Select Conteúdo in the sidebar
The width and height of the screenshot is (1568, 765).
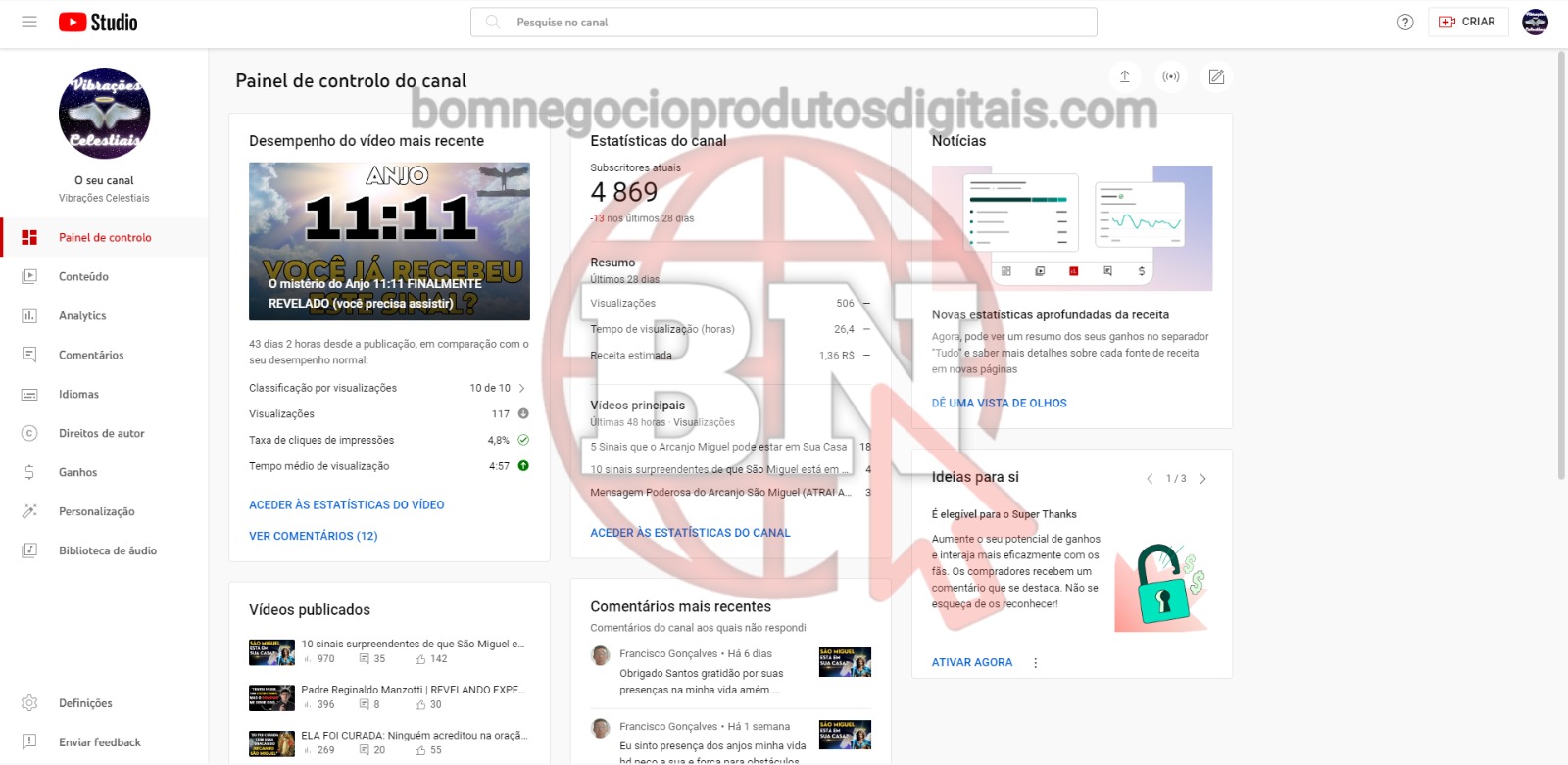(83, 276)
